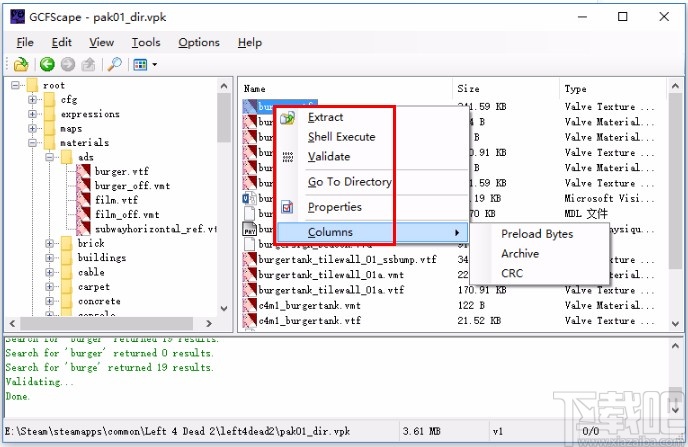Viewport: 688px width, 447px height.
Task: Select burgertank_tilewall_01a.vmt in file list
Action: tap(331, 275)
